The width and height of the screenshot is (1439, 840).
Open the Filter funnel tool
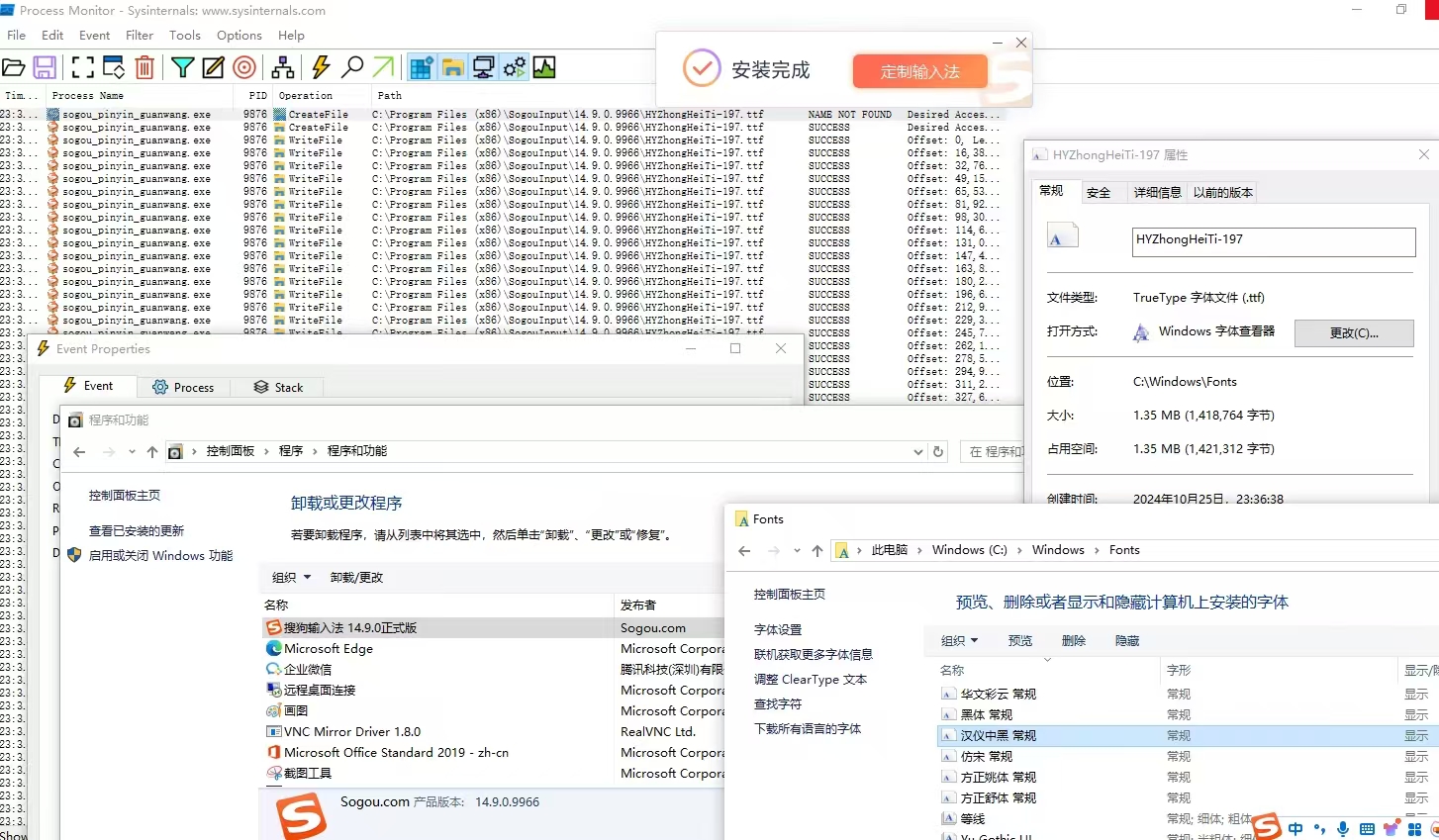182,67
